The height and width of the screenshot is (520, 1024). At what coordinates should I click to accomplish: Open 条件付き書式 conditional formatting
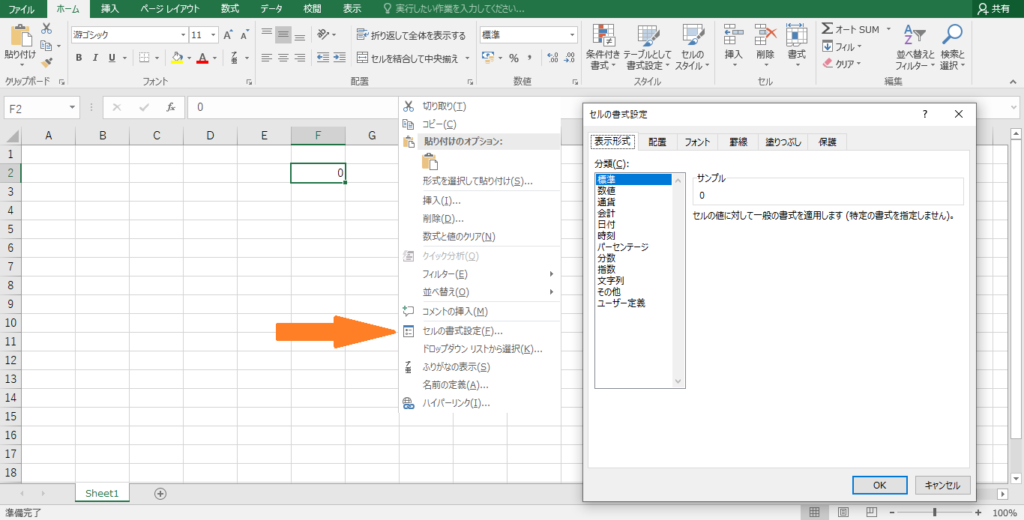tap(602, 47)
